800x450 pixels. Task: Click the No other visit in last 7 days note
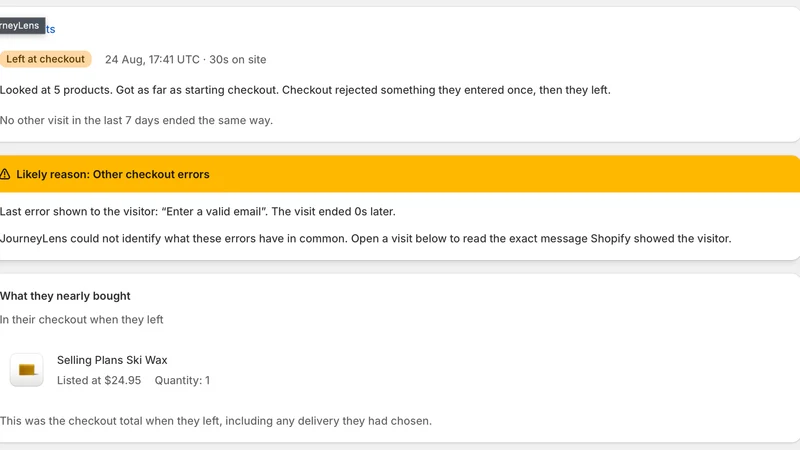pos(136,120)
